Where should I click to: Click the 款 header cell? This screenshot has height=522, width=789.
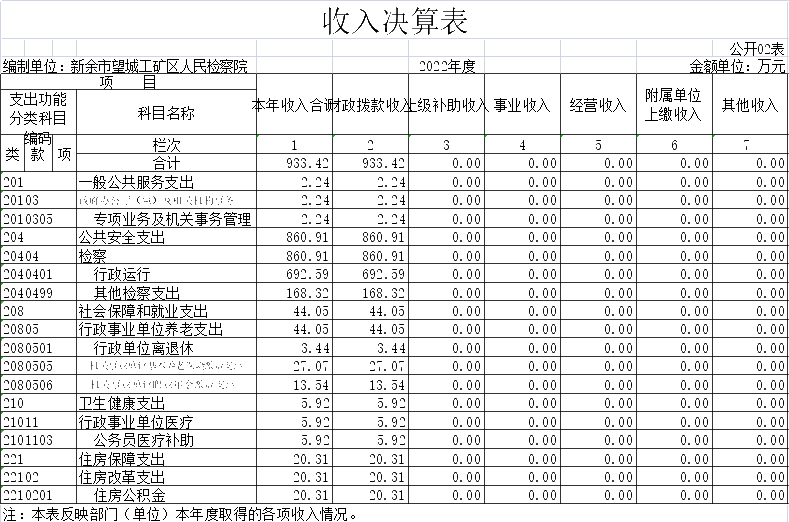(38, 154)
